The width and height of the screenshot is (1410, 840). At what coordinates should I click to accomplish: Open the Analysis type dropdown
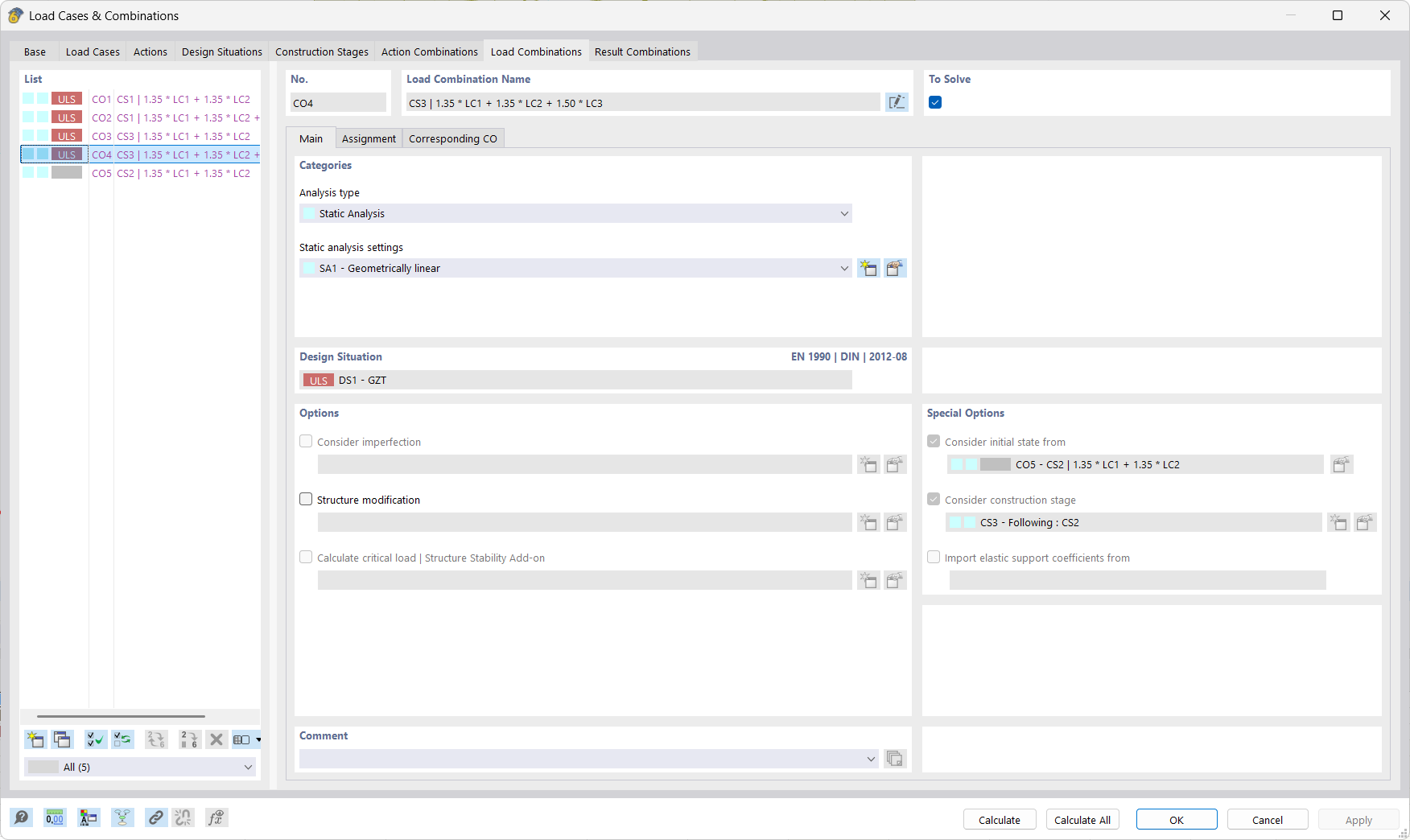coord(843,213)
